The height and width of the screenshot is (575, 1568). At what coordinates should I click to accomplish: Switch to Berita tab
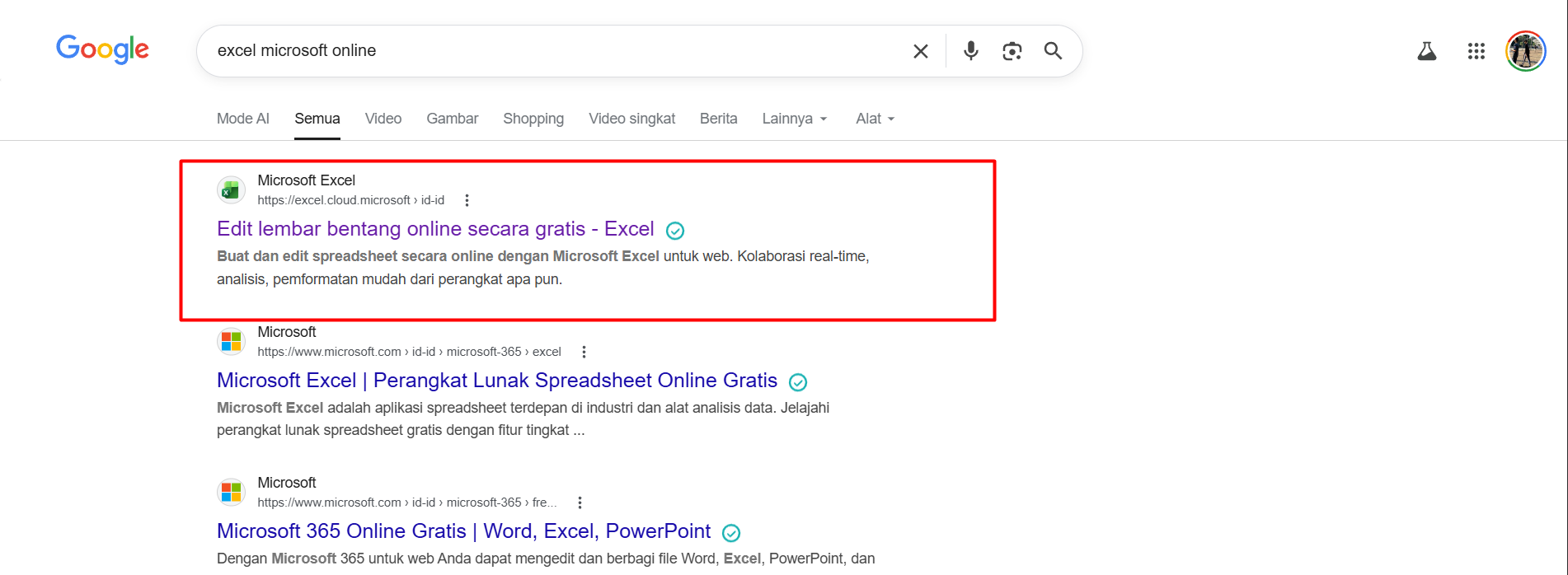719,119
